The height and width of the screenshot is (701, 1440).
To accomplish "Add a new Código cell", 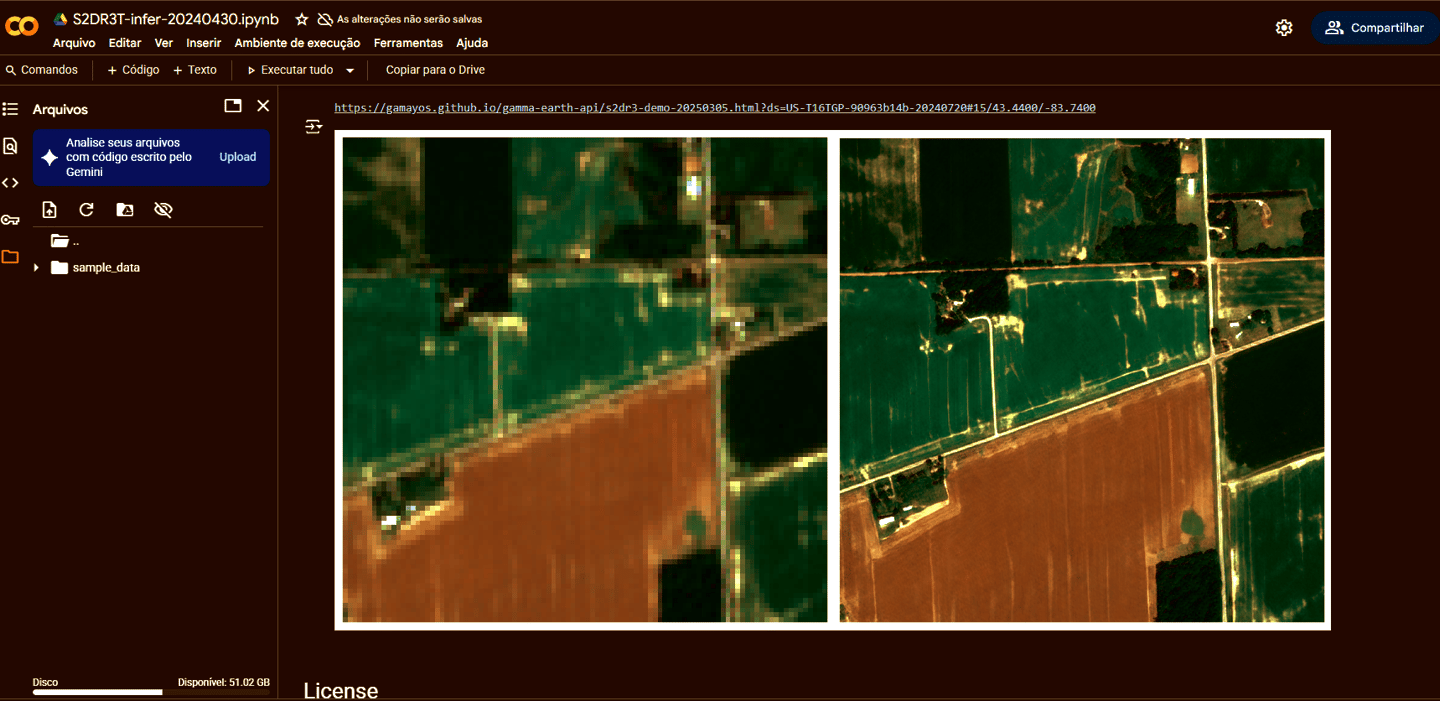I will click(x=133, y=70).
